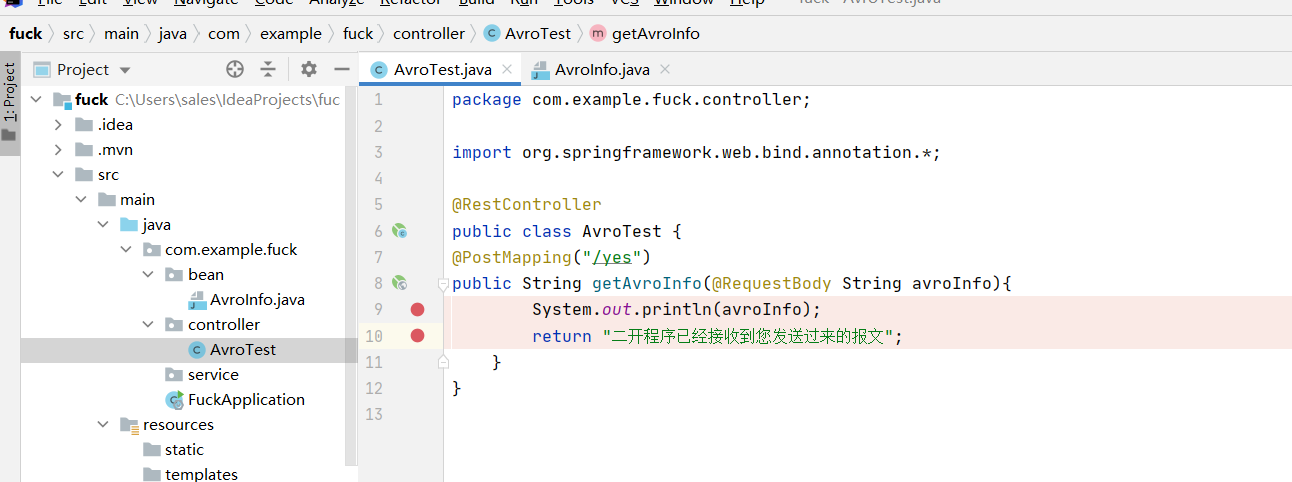
Task: Click the FuckApplication Spring class icon
Action: (175, 400)
